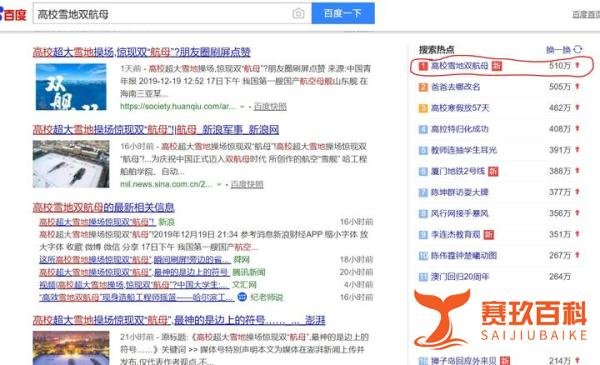Screen dimensions: 600x365
Task: Open the news link about 造船工程师摇篮
Action: 136,297
